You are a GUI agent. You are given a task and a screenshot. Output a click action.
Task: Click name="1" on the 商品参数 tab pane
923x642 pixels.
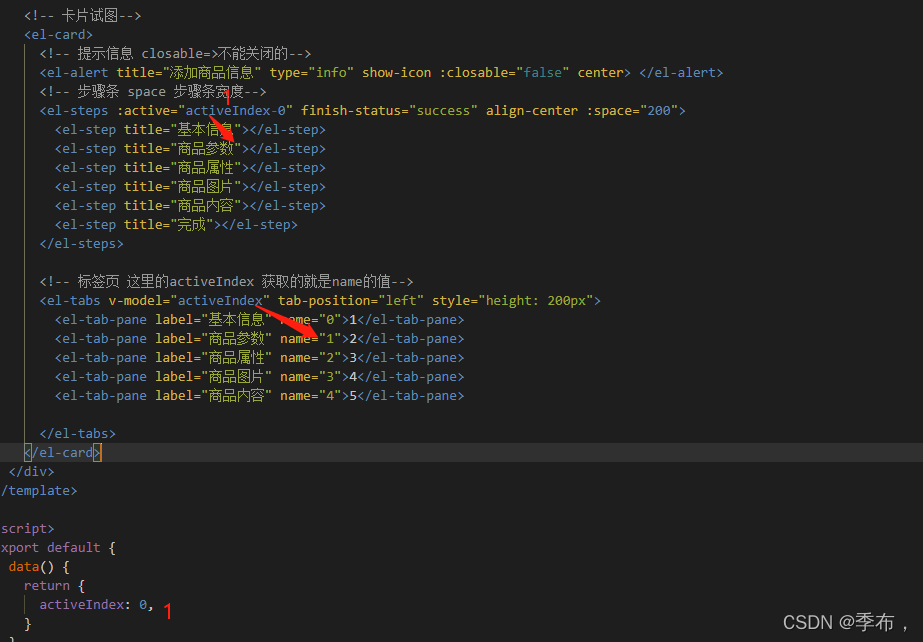[310, 338]
